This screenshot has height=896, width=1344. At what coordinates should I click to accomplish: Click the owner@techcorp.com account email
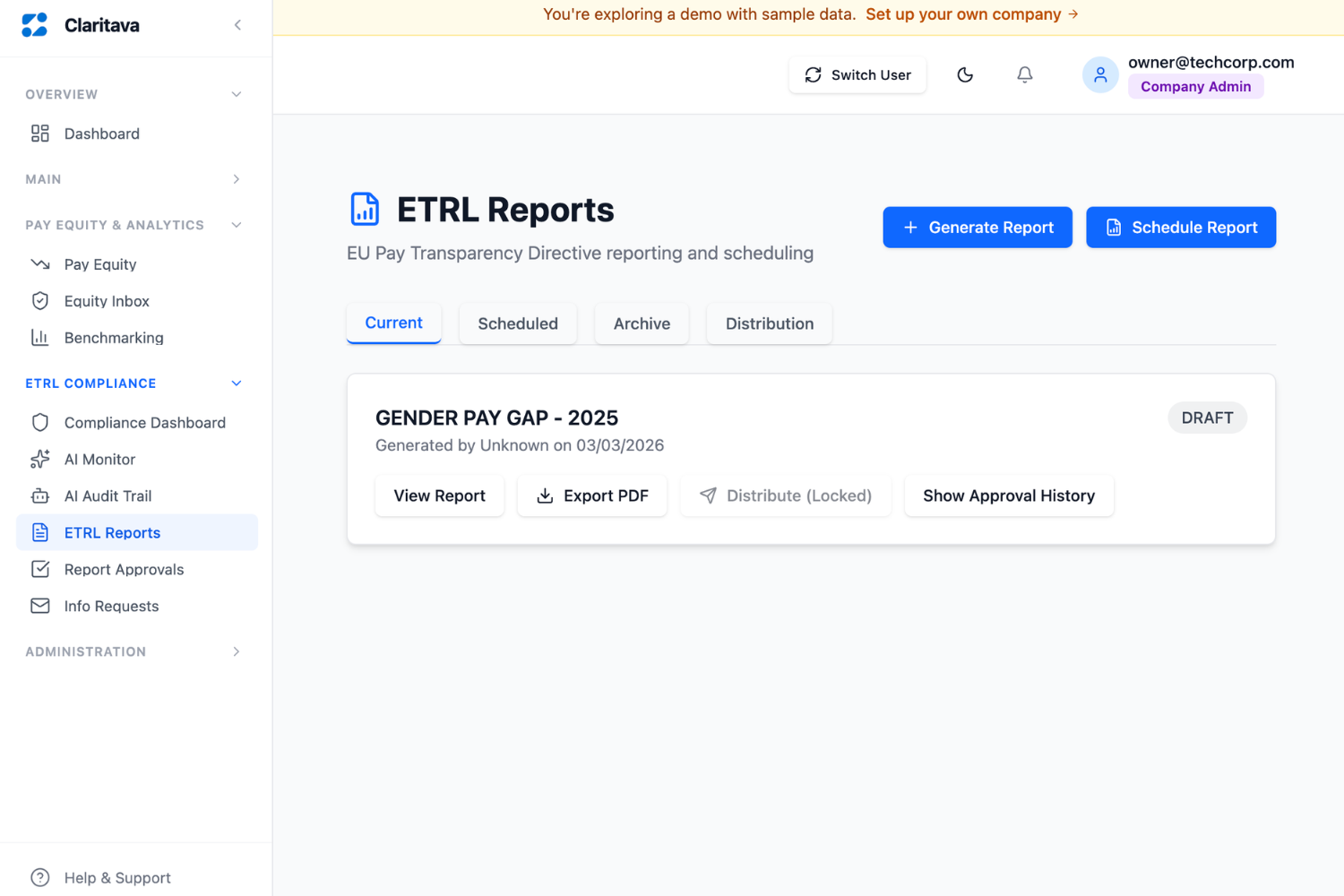pyautogui.click(x=1211, y=62)
